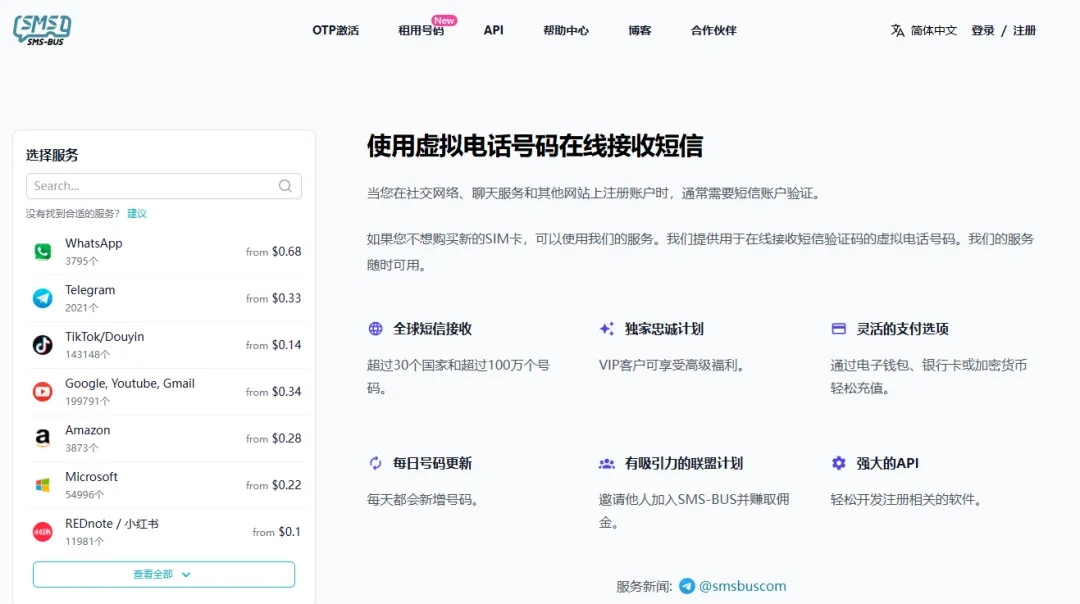The height and width of the screenshot is (604, 1080).
Task: Click the language translate icon
Action: click(897, 31)
